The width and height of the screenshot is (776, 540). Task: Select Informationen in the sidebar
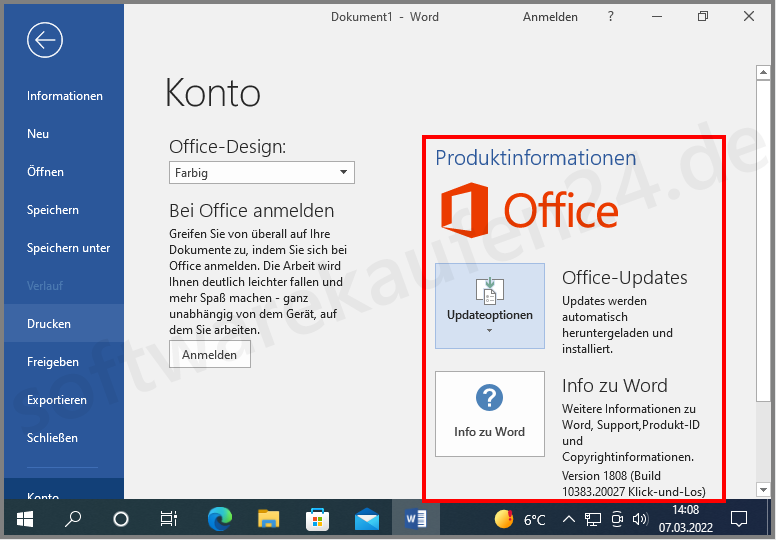tap(64, 96)
